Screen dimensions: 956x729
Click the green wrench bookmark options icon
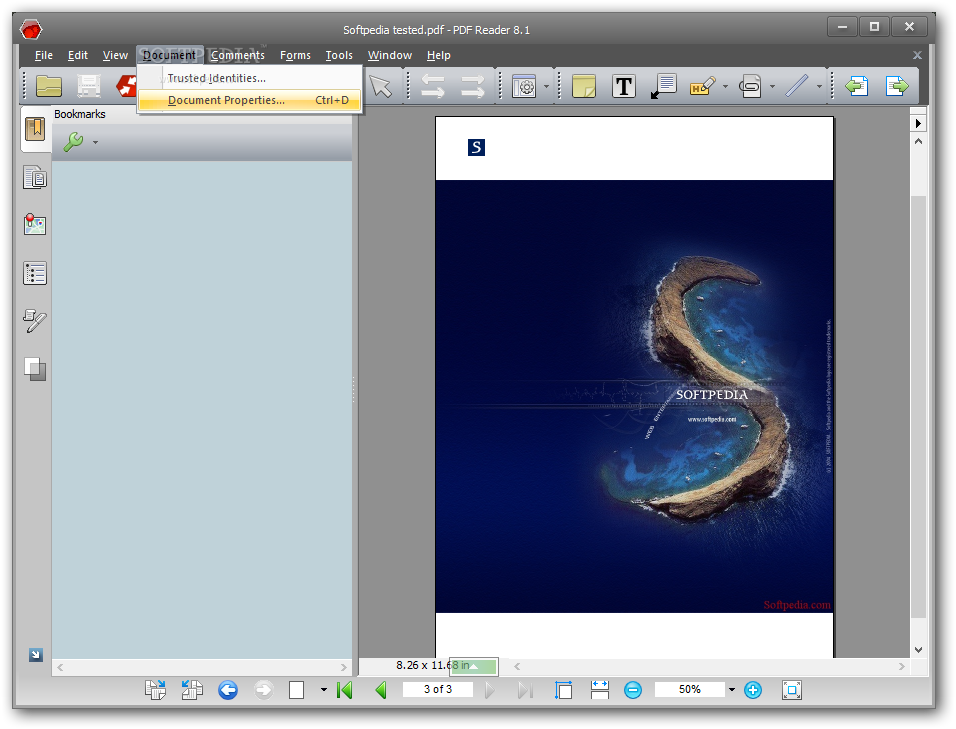click(73, 142)
